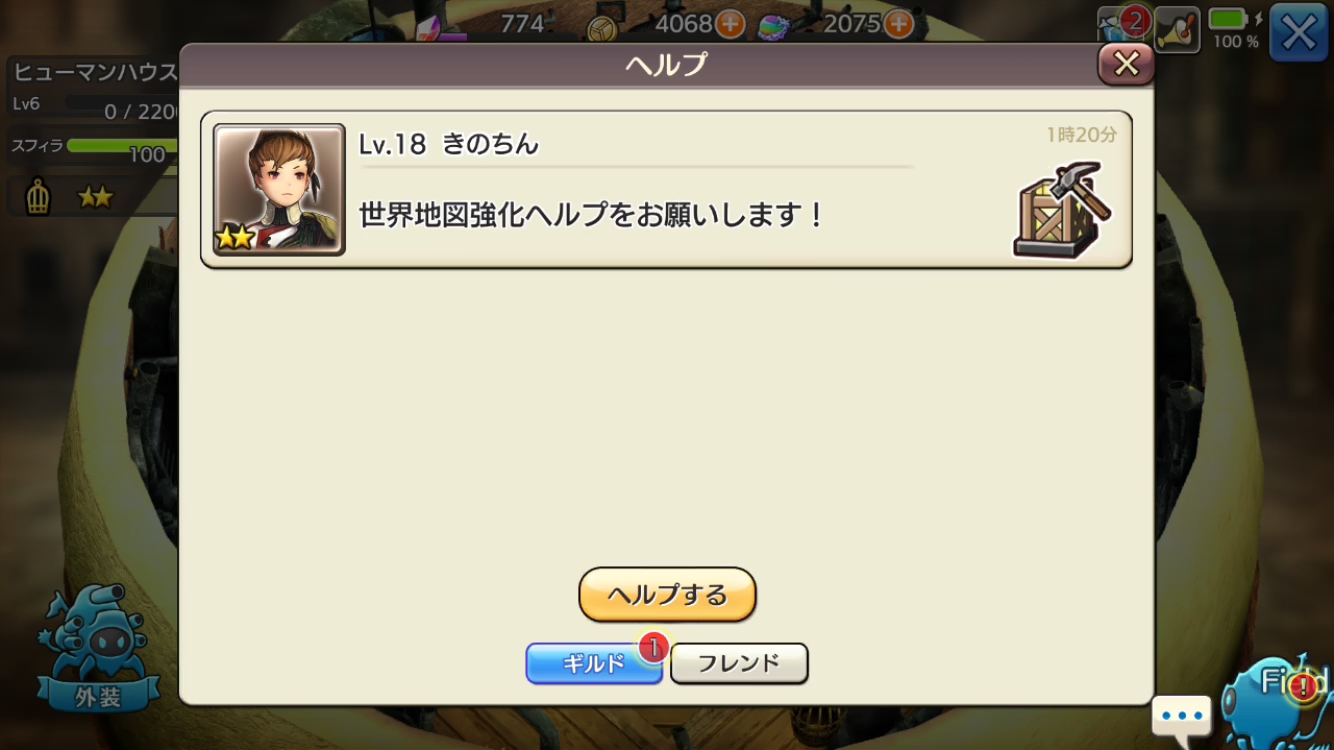1334x750 pixels.
Task: Tap the ヘルプする help button
Action: [x=667, y=595]
